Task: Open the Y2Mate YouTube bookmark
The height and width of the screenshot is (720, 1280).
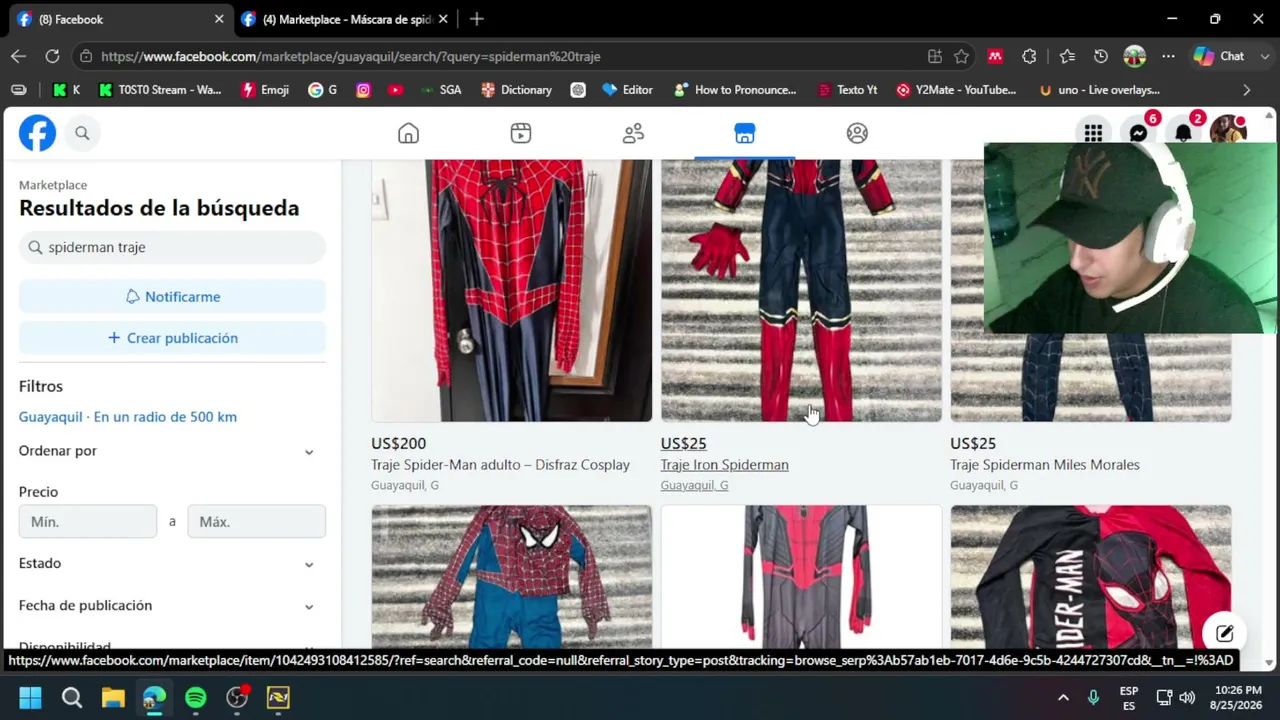Action: pos(955,90)
